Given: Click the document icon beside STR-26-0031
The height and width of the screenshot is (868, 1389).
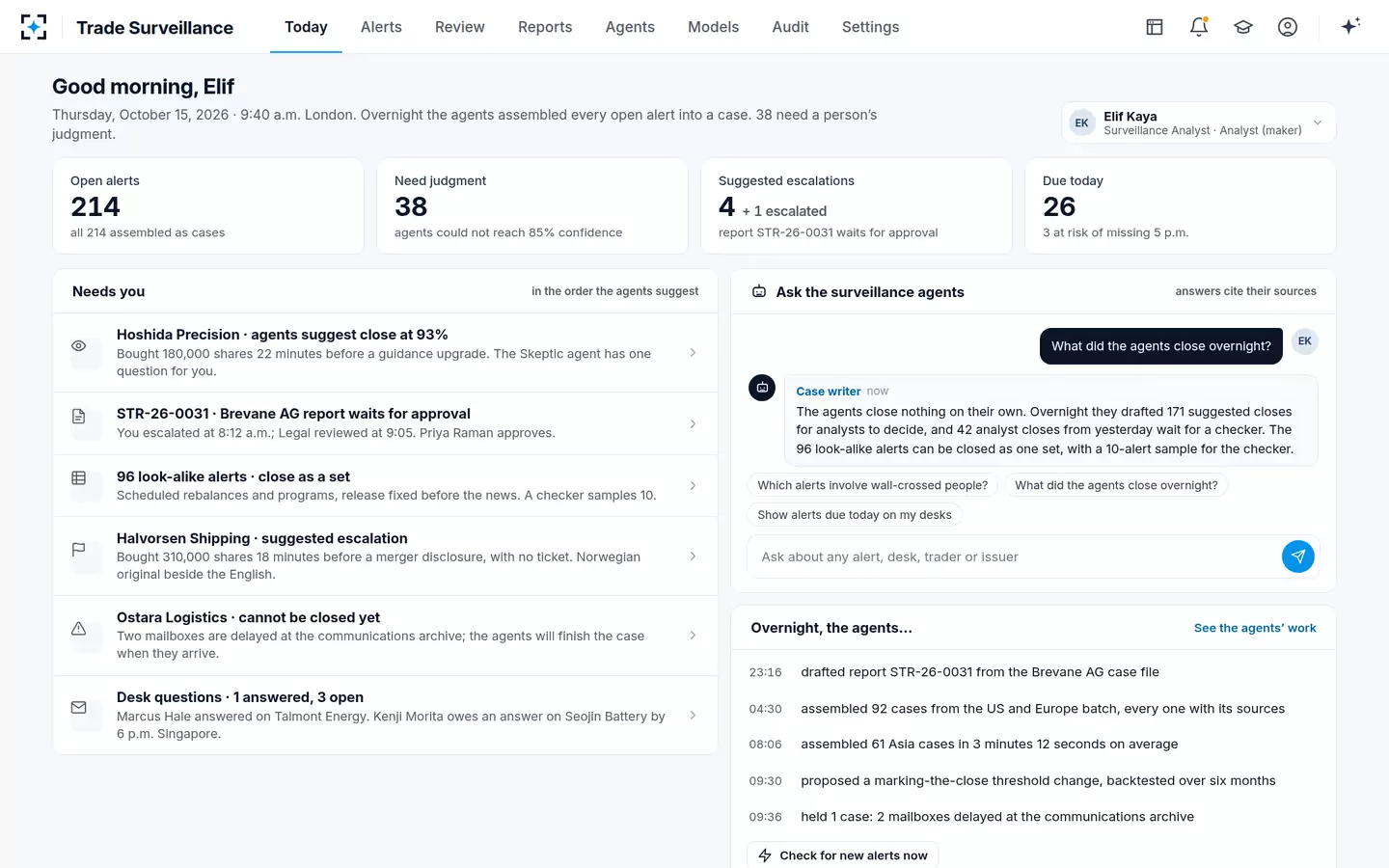Looking at the screenshot, I should click(79, 417).
